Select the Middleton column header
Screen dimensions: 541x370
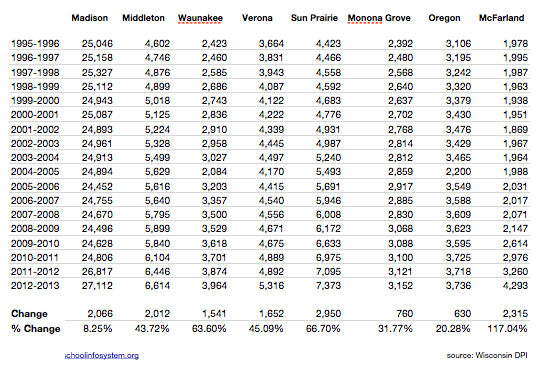pos(144,18)
